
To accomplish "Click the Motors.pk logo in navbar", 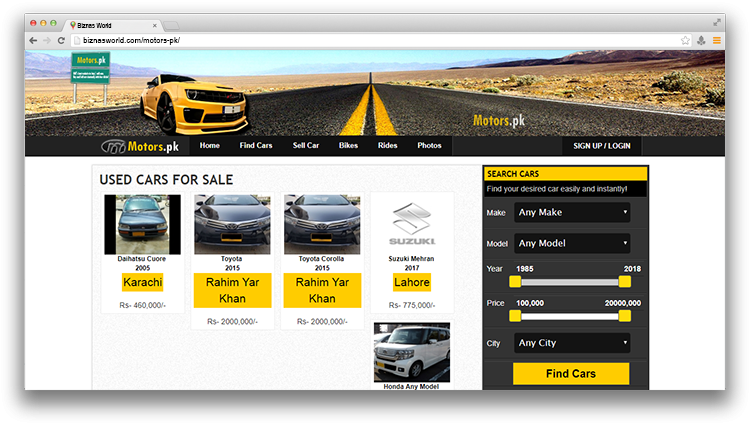I will [x=139, y=146].
